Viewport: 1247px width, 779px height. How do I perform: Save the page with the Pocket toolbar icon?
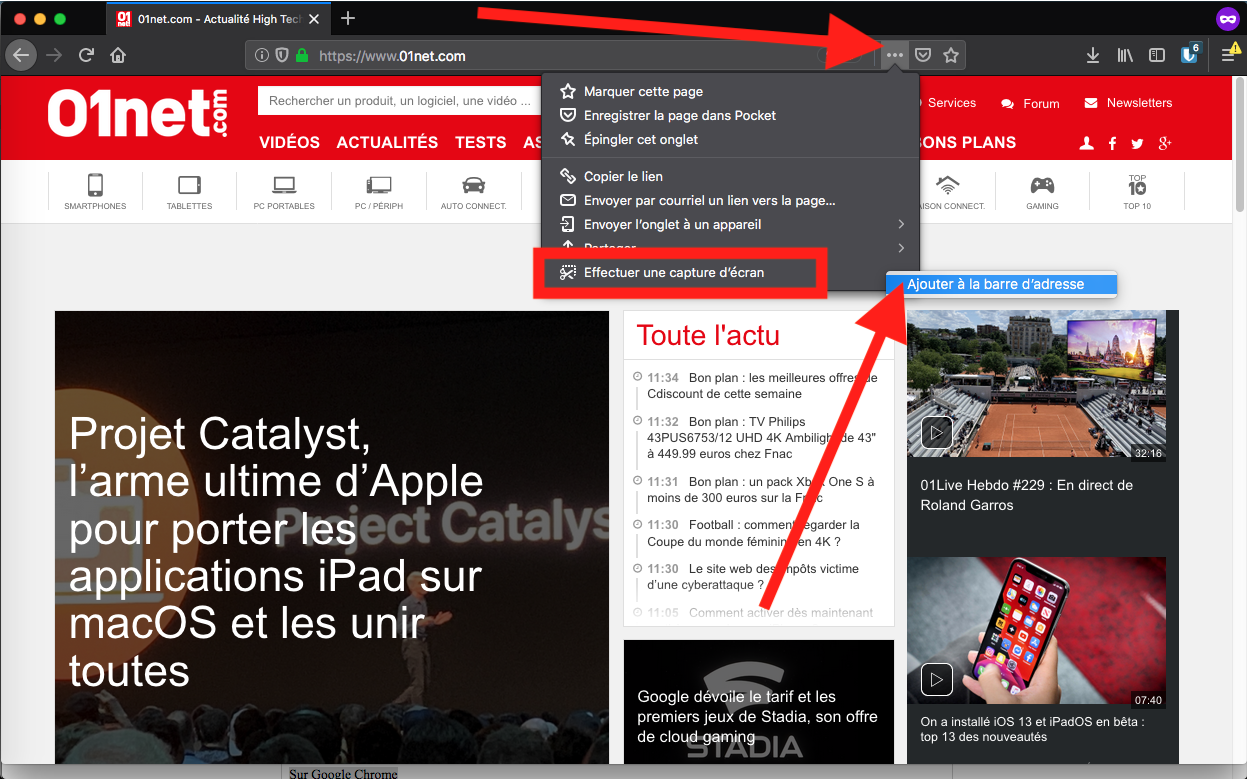pyautogui.click(x=923, y=56)
